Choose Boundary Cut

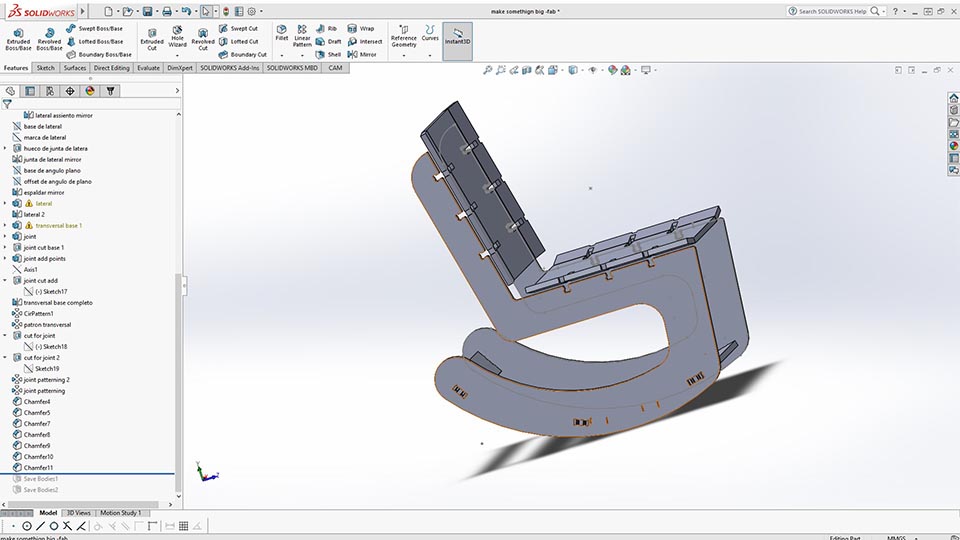(x=242, y=54)
